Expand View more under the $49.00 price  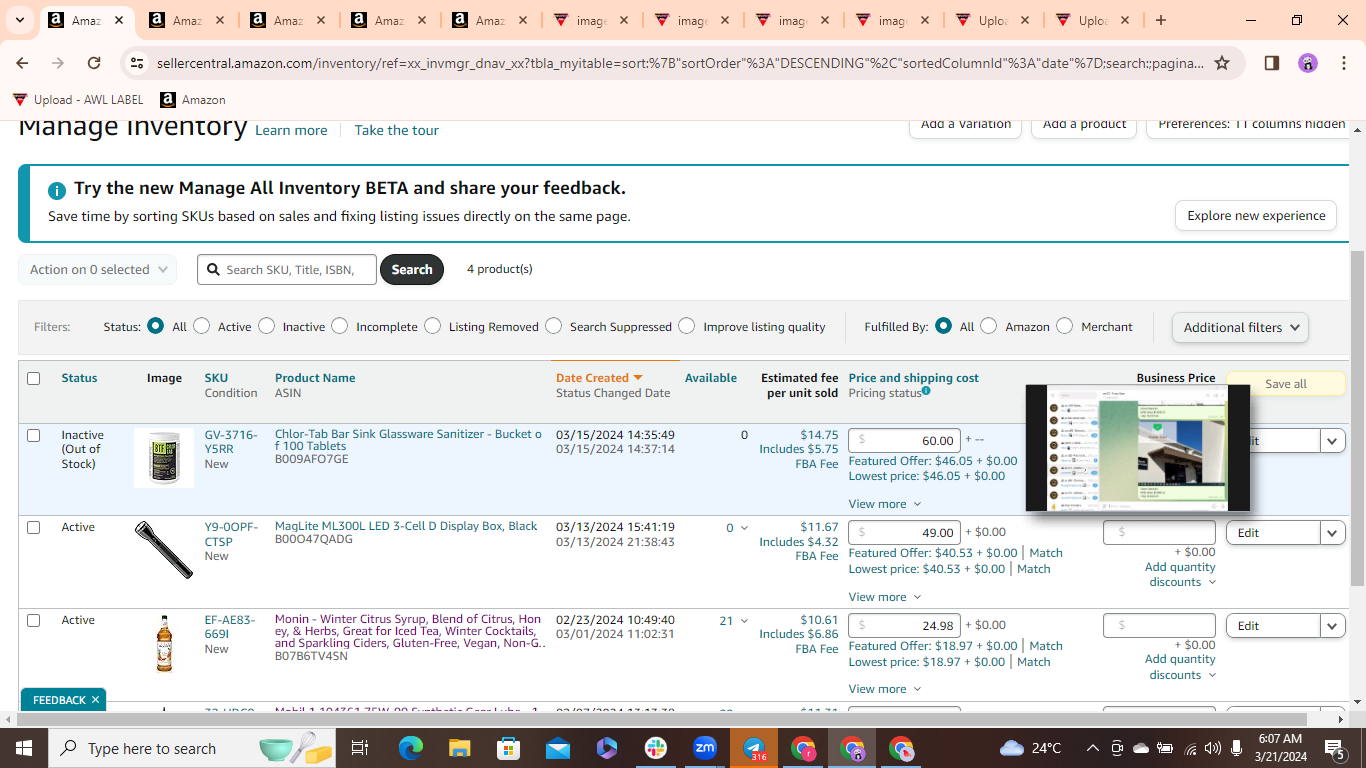885,597
